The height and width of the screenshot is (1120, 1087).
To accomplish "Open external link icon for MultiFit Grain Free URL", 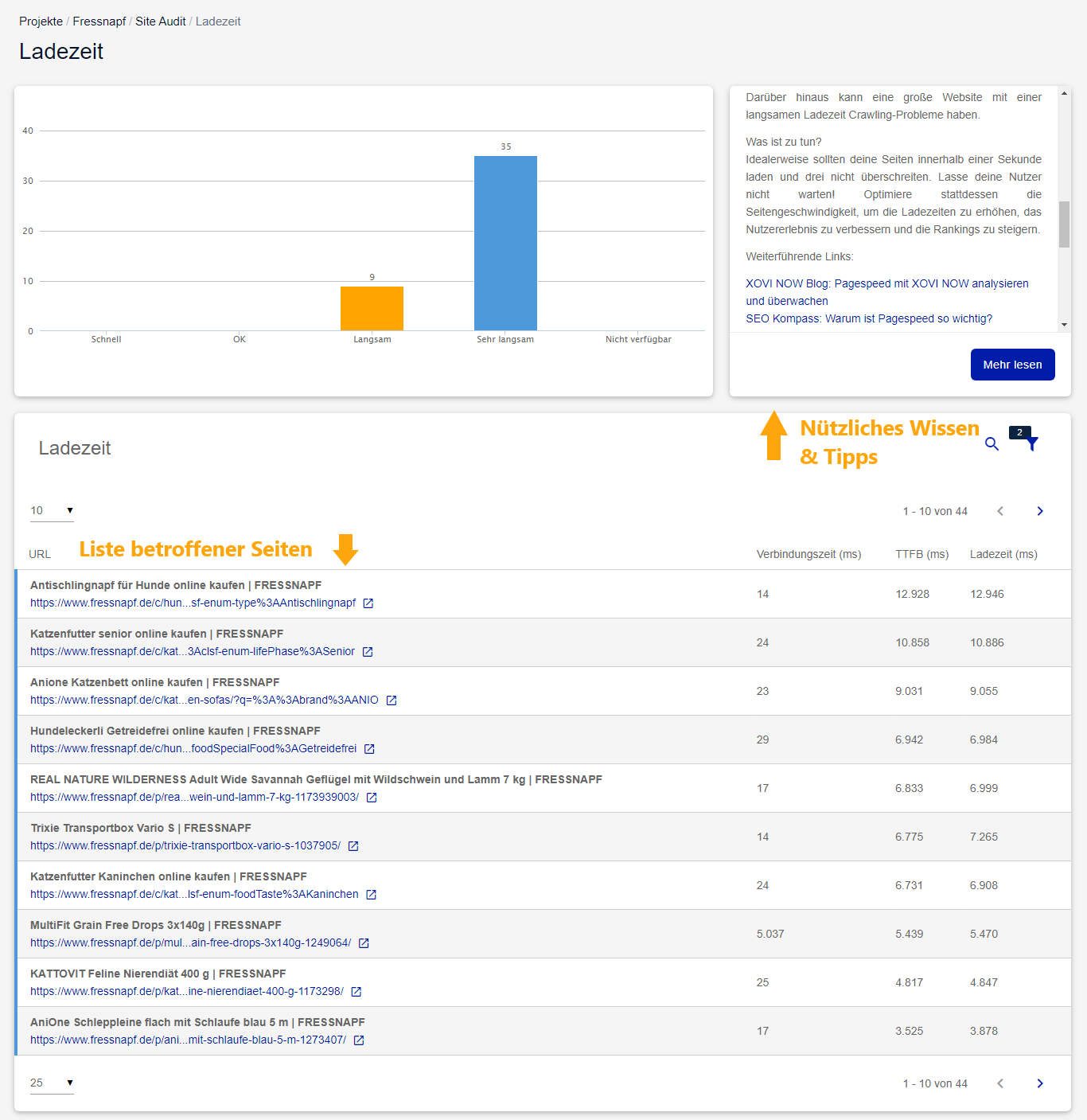I will pyautogui.click(x=364, y=943).
